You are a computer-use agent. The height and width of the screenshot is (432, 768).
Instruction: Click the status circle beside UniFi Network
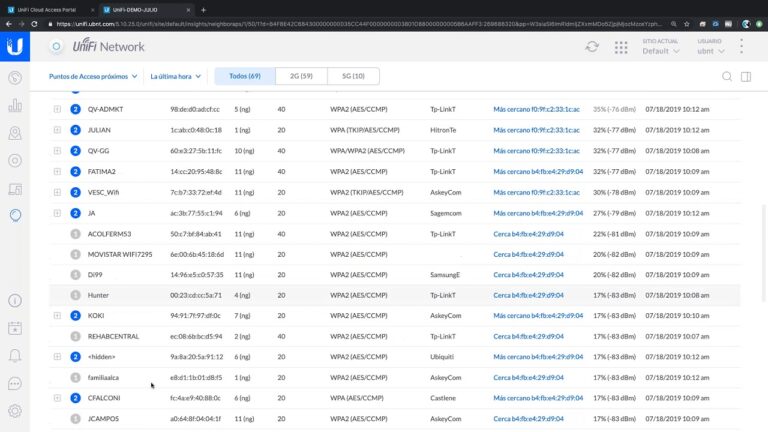click(x=56, y=46)
